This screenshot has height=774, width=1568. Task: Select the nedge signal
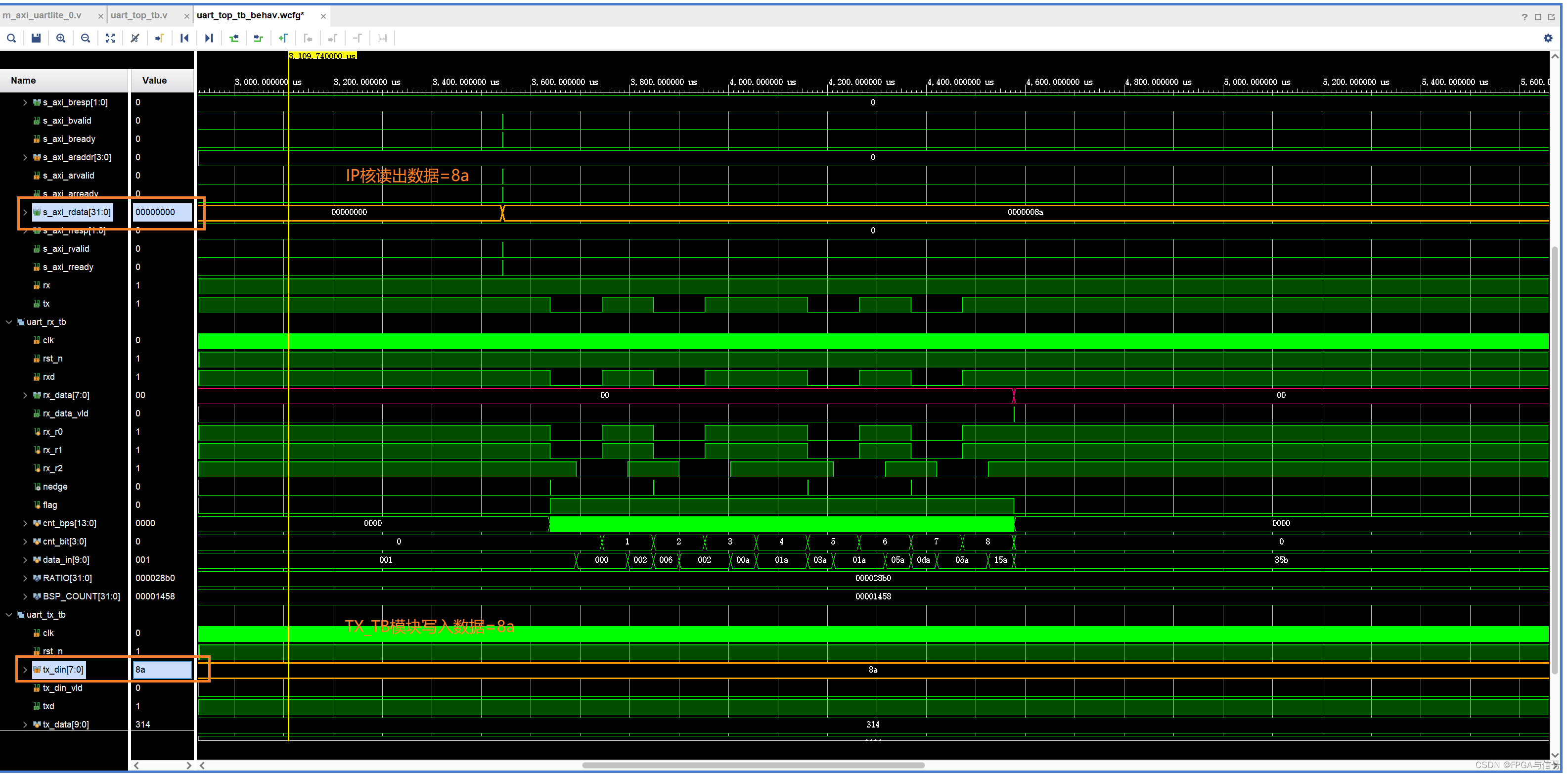55,487
